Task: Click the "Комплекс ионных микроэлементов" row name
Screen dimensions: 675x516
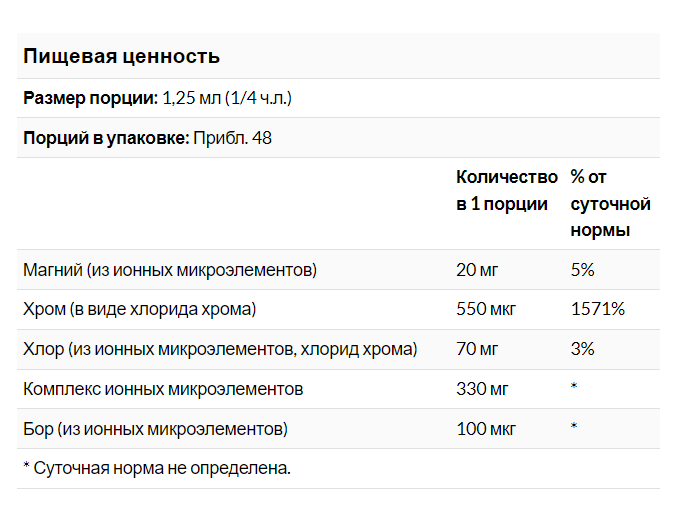Action: tap(162, 388)
